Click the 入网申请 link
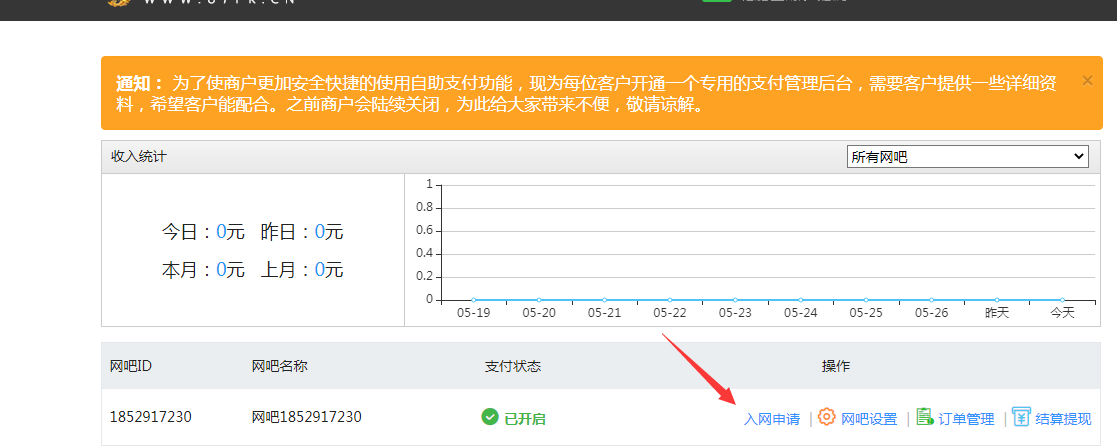 (x=771, y=419)
